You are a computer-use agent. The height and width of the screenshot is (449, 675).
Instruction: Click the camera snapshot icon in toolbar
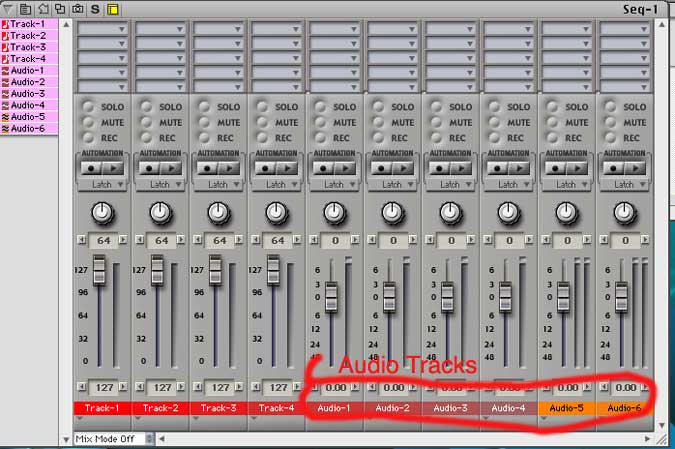(x=78, y=8)
